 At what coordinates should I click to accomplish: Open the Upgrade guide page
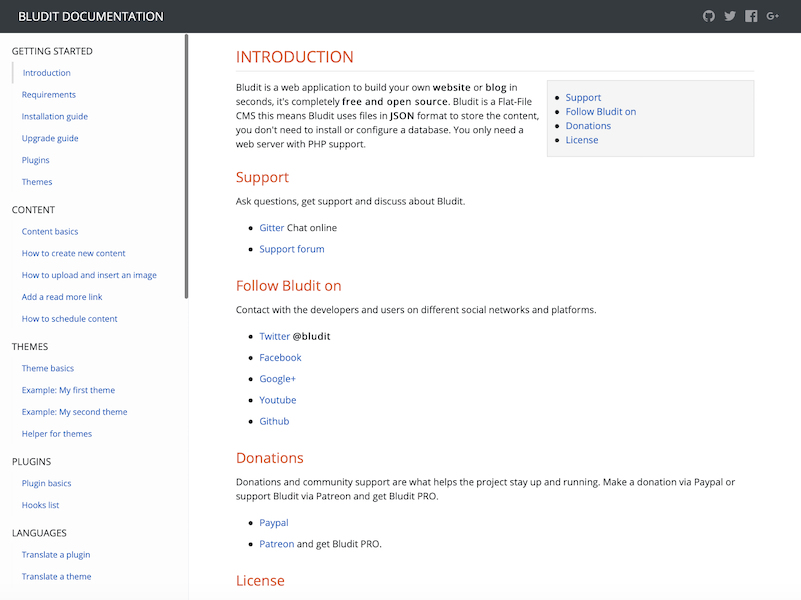pos(50,138)
